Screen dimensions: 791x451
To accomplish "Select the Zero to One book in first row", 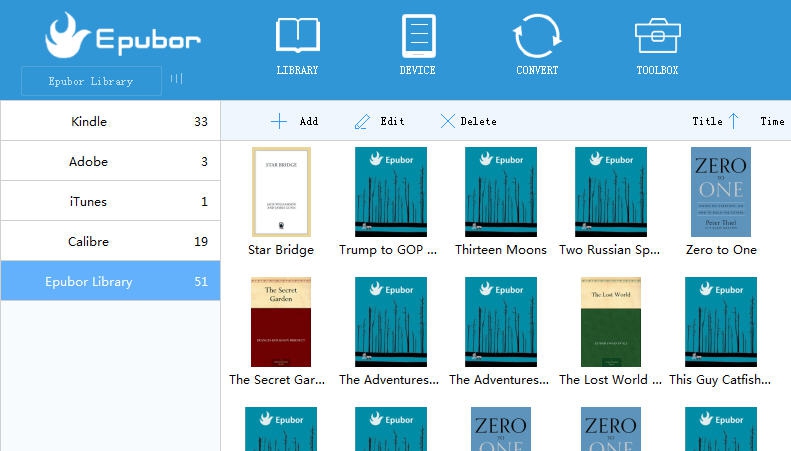I will pyautogui.click(x=721, y=192).
